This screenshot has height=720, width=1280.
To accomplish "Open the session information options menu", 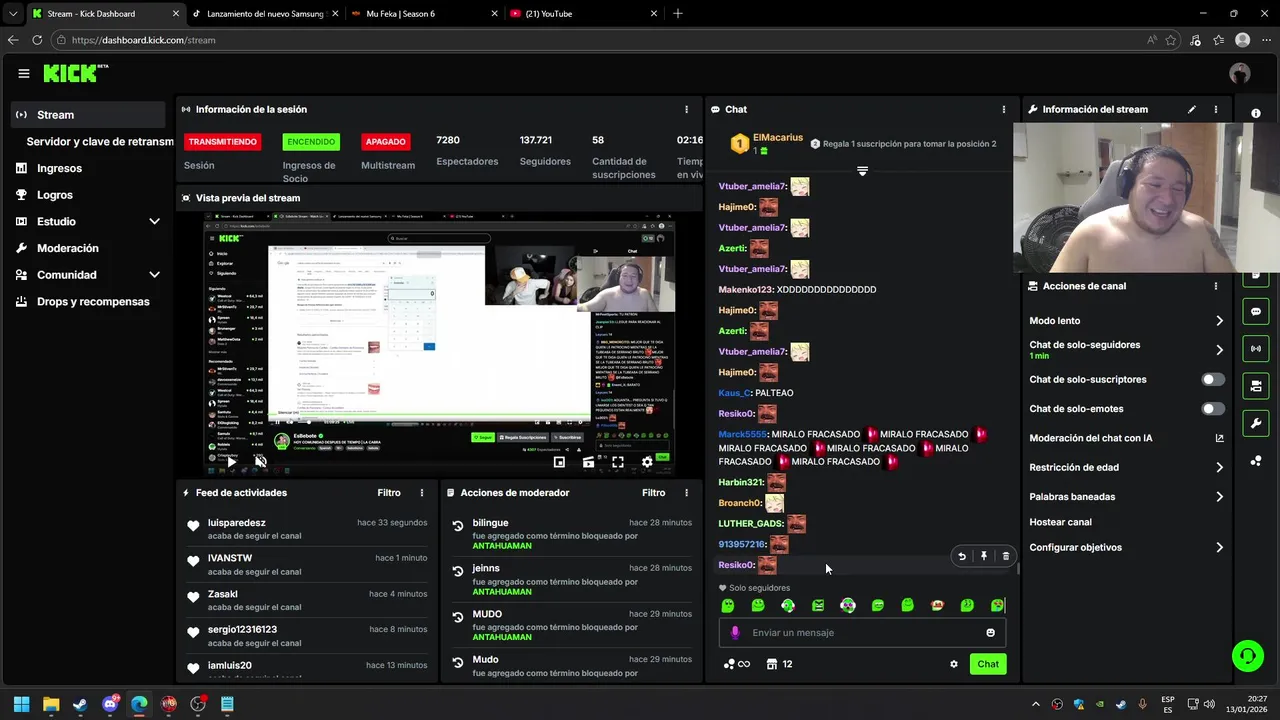I will click(x=686, y=109).
